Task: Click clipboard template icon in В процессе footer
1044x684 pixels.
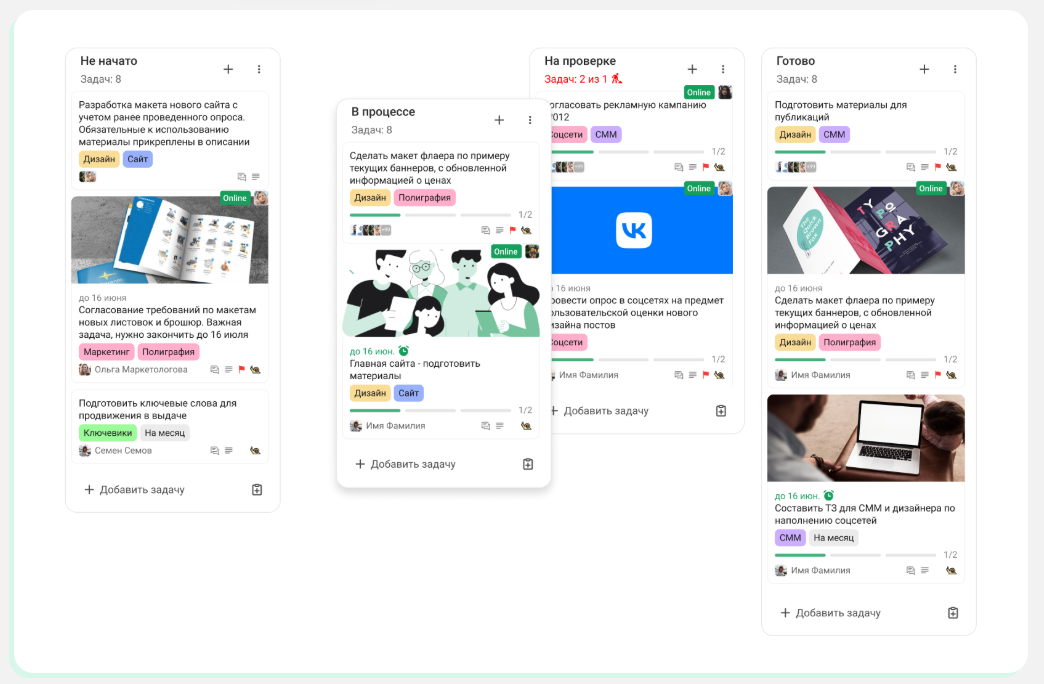Action: coord(528,464)
